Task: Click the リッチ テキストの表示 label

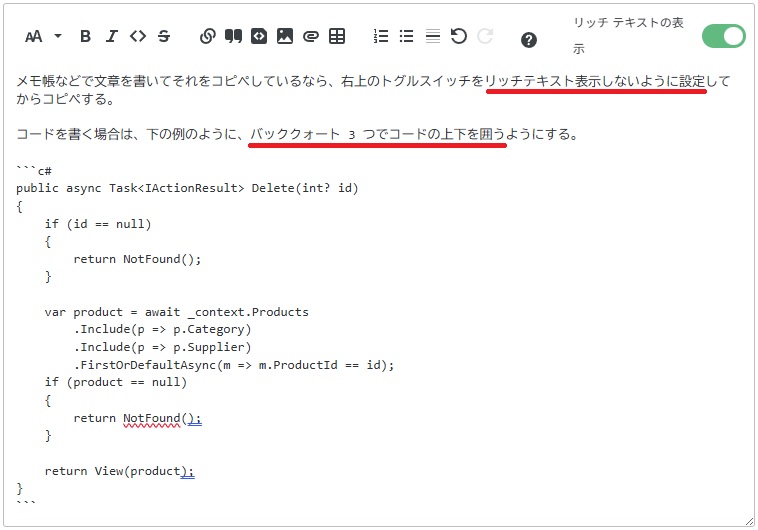Action: tap(628, 35)
